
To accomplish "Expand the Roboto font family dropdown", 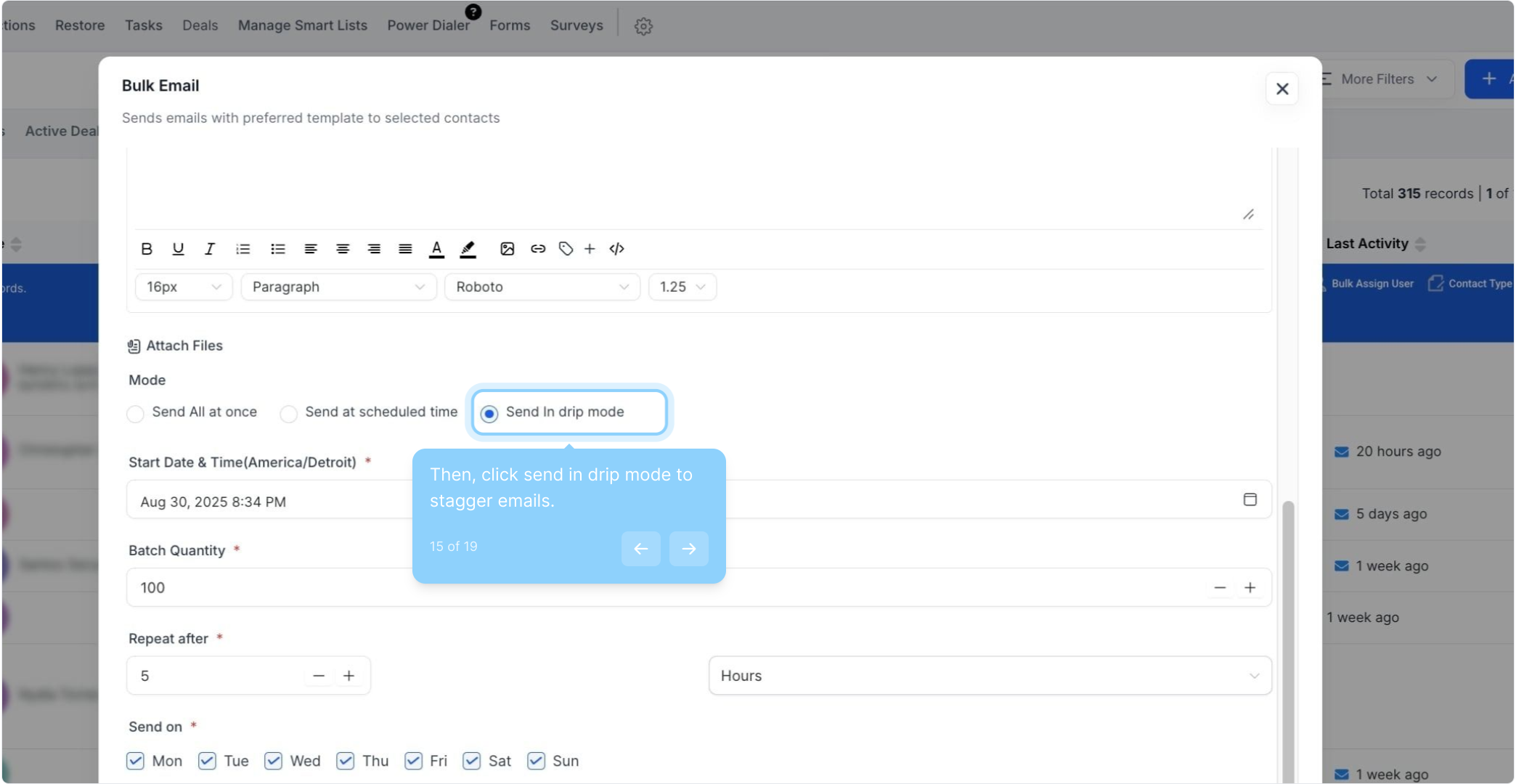I will coord(542,287).
